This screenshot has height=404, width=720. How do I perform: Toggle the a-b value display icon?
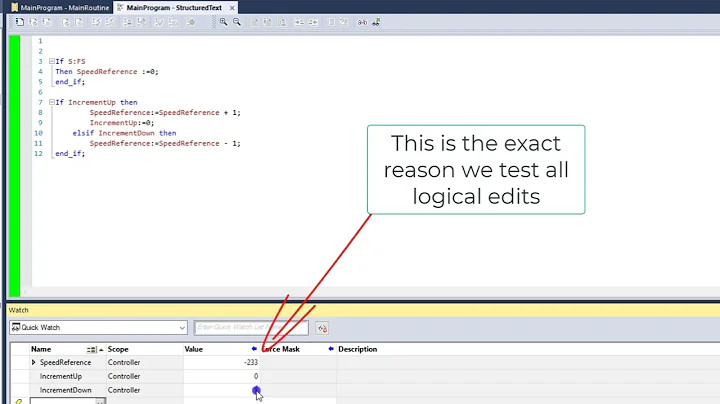pyautogui.click(x=362, y=22)
